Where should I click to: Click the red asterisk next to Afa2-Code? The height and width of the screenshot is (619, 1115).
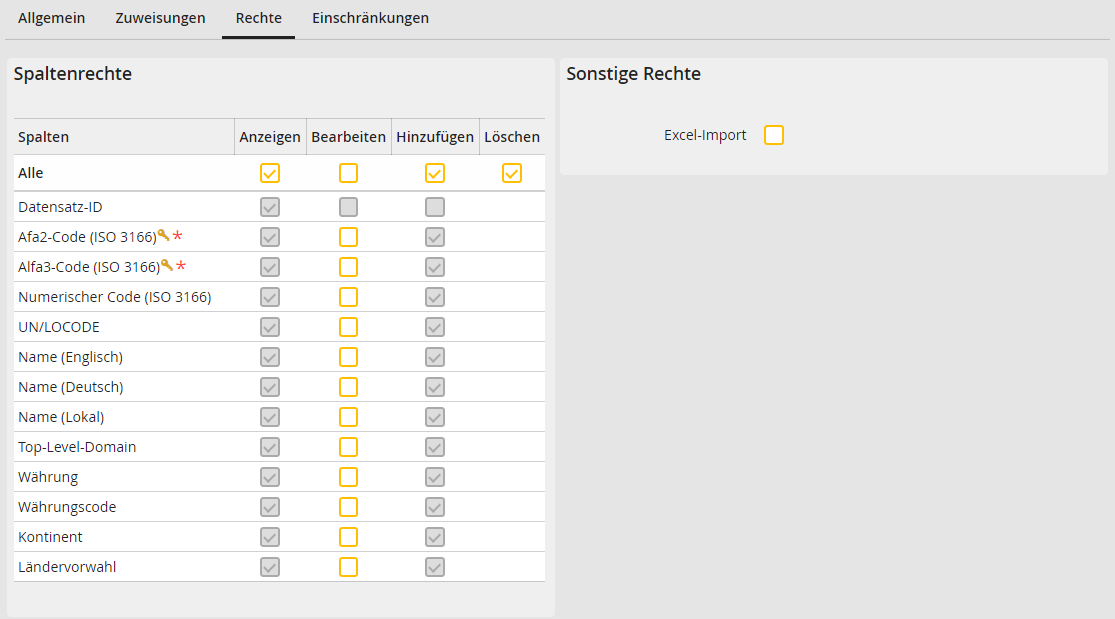(x=177, y=237)
